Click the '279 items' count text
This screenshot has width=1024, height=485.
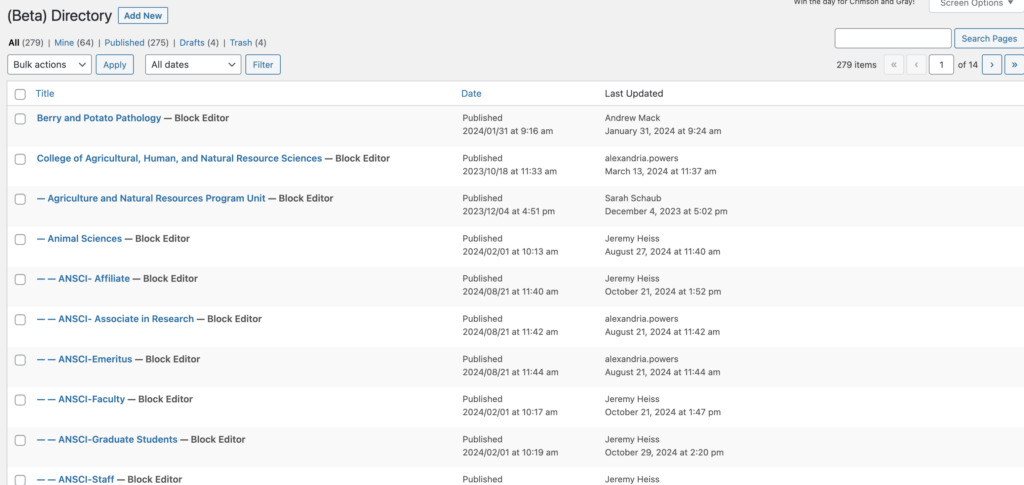(x=856, y=65)
